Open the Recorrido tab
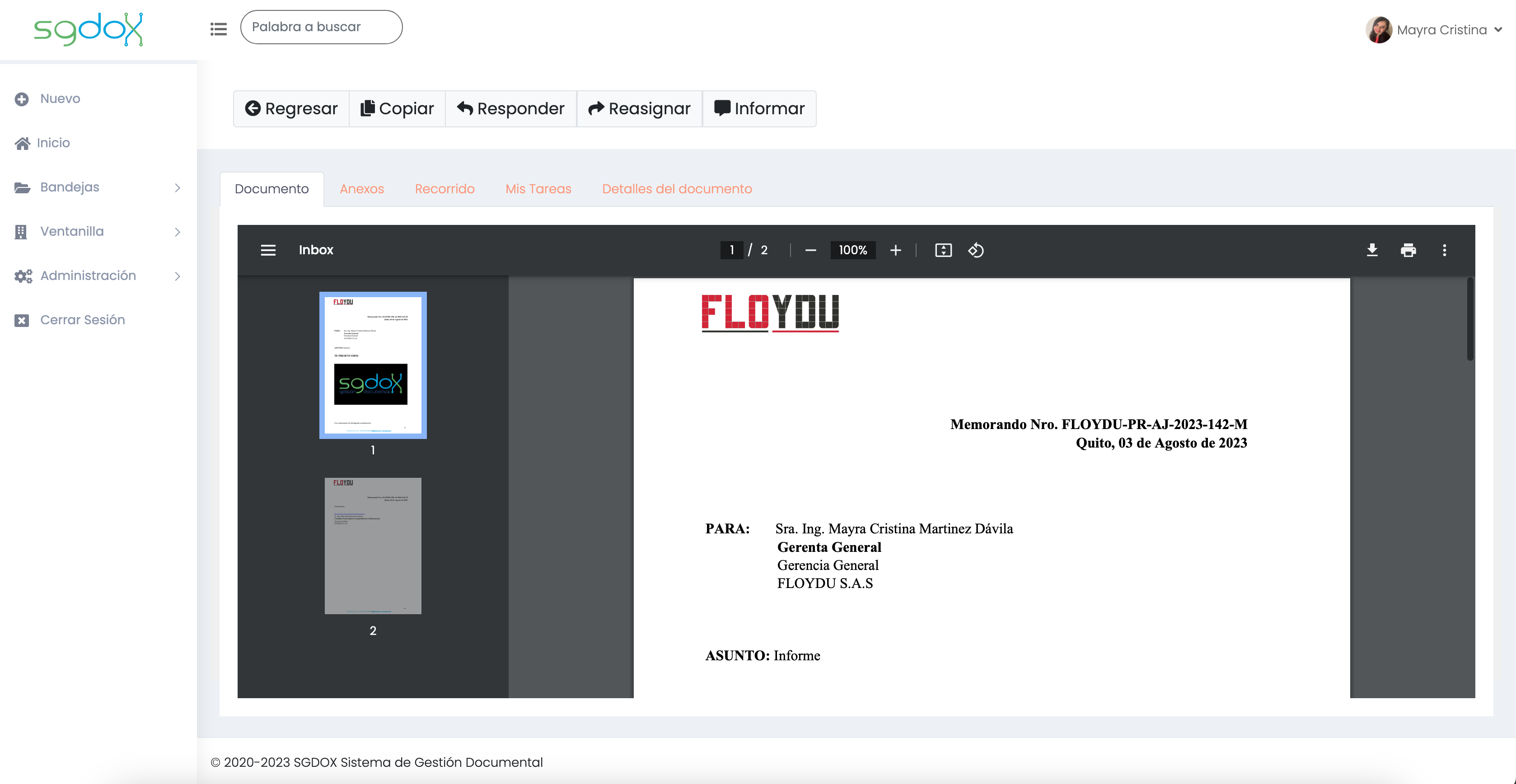Viewport: 1516px width, 784px height. pos(445,189)
